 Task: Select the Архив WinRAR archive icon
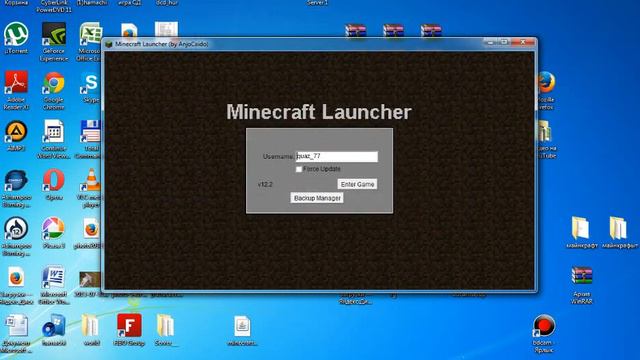[582, 277]
